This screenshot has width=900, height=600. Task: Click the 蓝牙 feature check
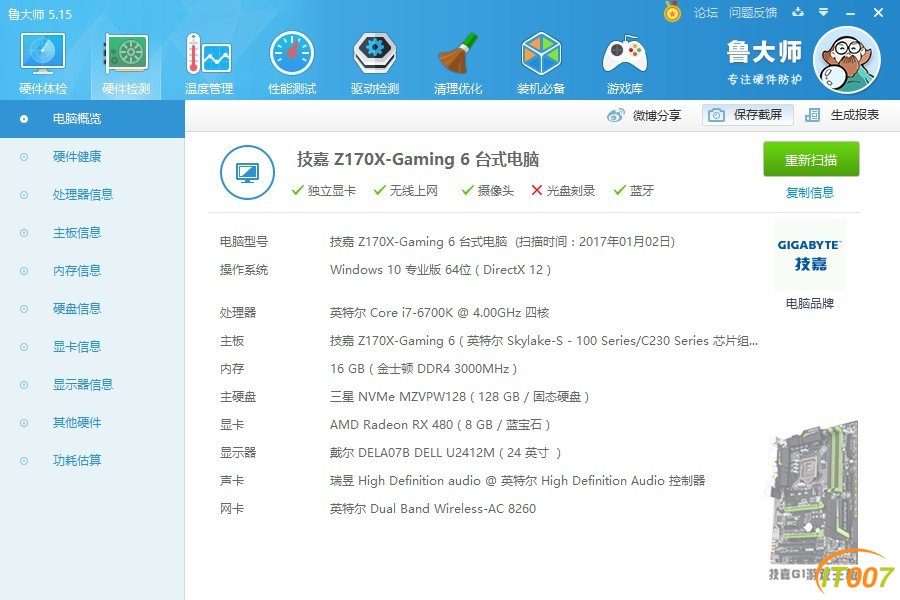coord(634,191)
